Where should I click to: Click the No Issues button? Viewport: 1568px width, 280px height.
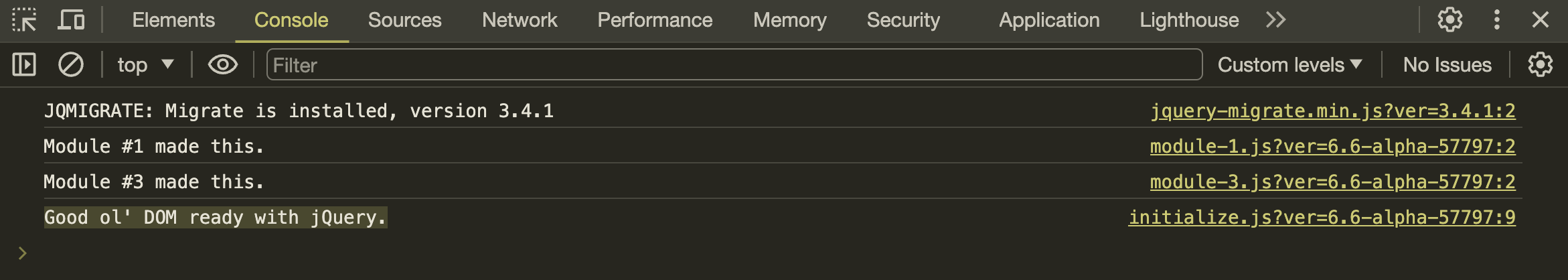click(x=1447, y=65)
